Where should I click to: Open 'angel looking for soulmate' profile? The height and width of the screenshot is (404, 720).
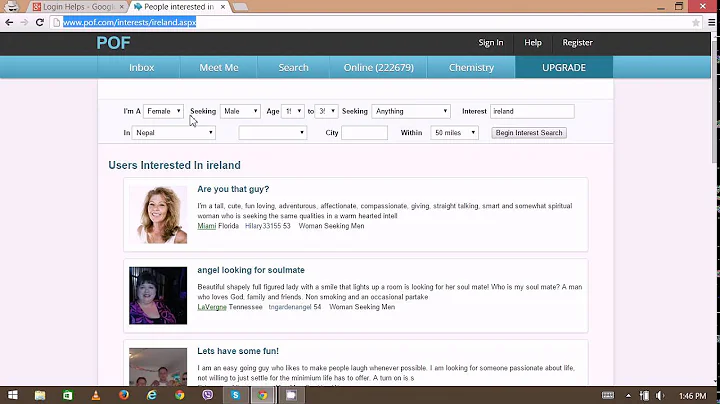click(251, 270)
